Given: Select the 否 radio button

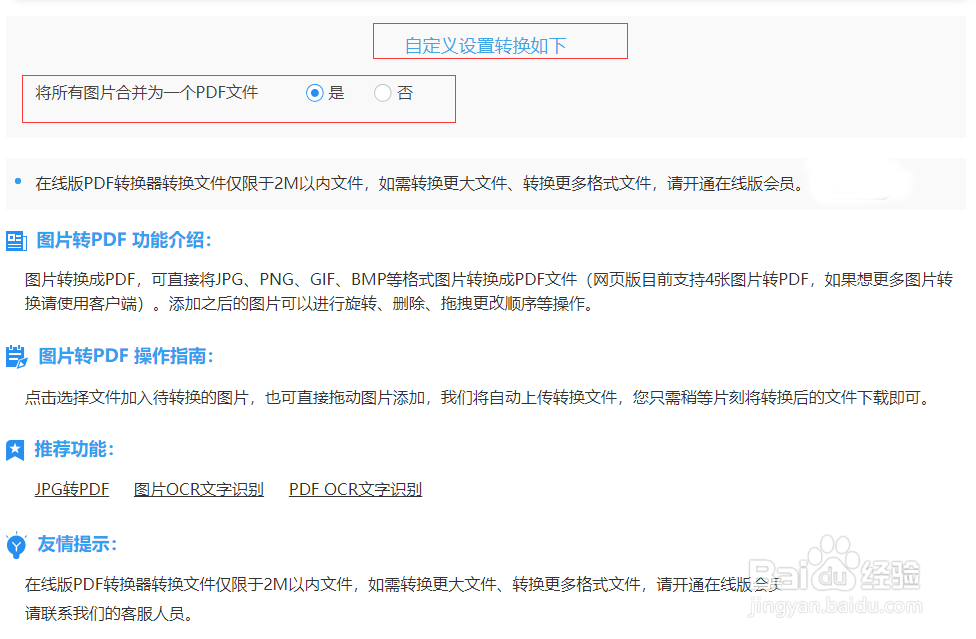Looking at the screenshot, I should click(x=382, y=93).
